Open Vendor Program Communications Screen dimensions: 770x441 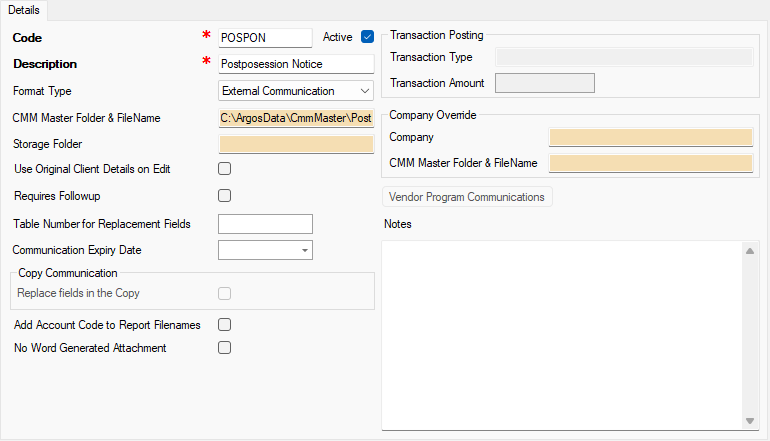467,197
